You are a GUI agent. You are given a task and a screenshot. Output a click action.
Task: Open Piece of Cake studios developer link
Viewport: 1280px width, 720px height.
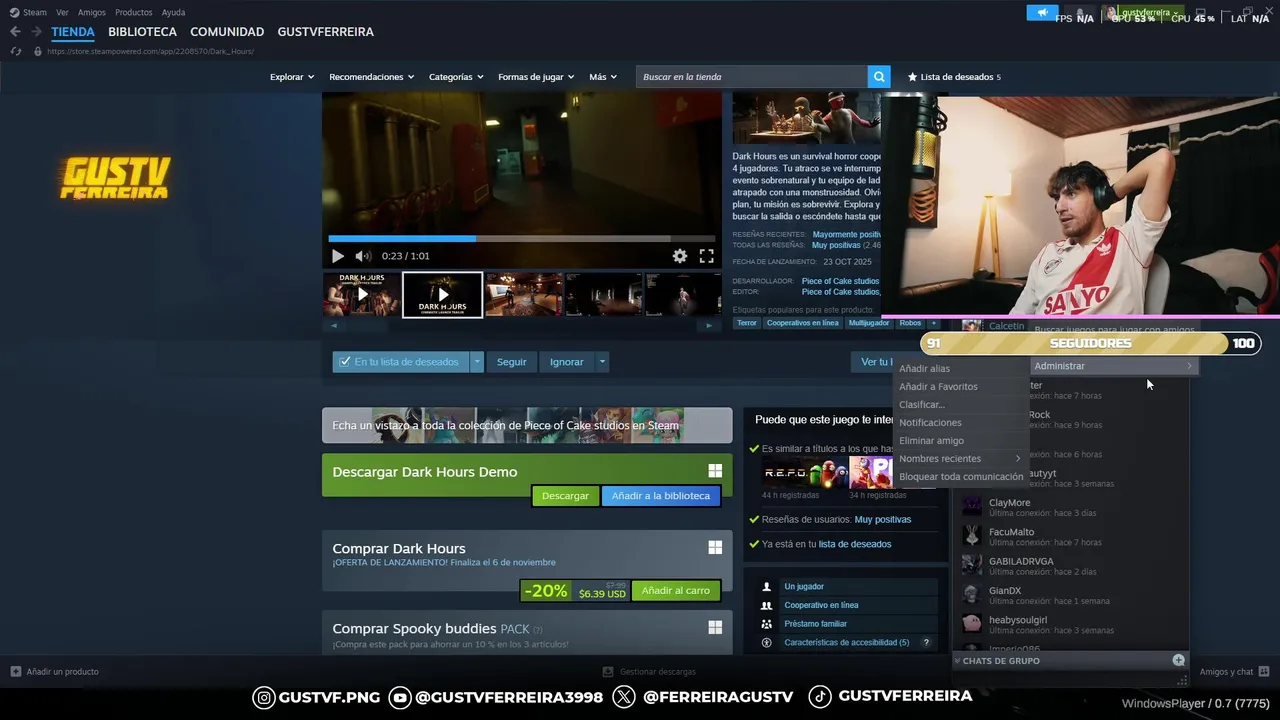coord(840,281)
